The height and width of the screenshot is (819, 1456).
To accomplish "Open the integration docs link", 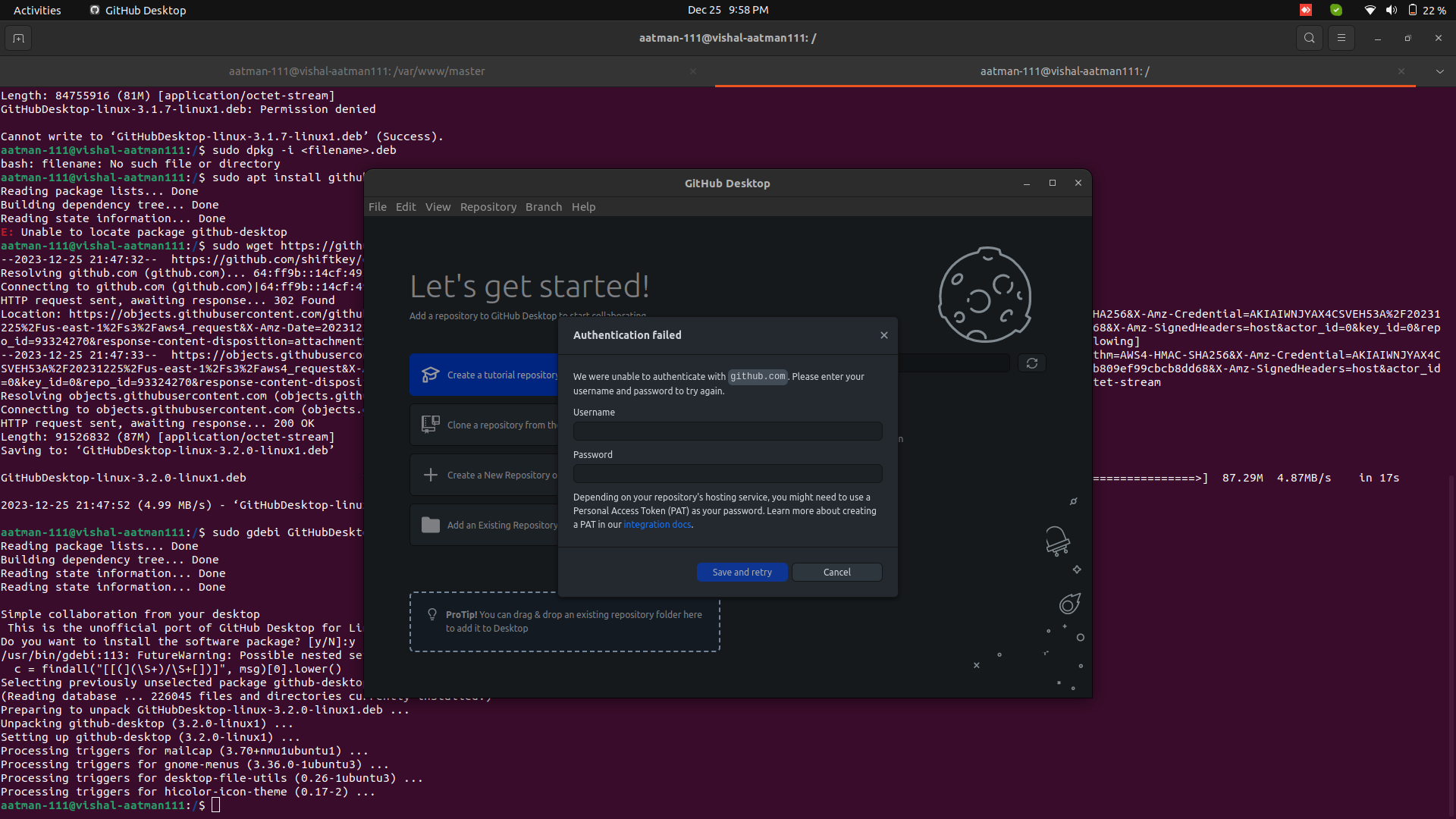I will pos(657,525).
